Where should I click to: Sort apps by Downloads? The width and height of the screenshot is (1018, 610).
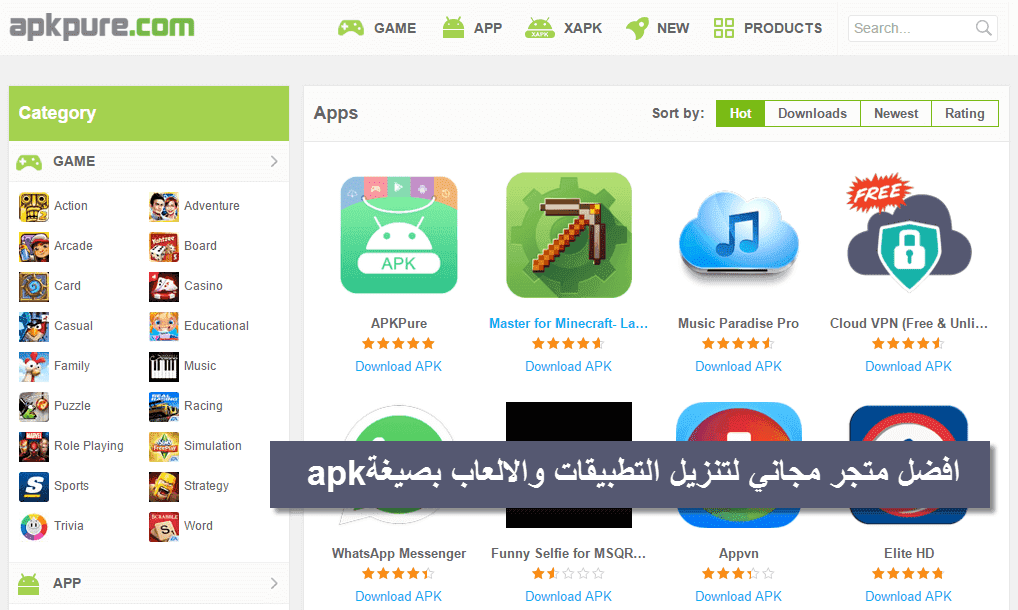click(x=812, y=114)
